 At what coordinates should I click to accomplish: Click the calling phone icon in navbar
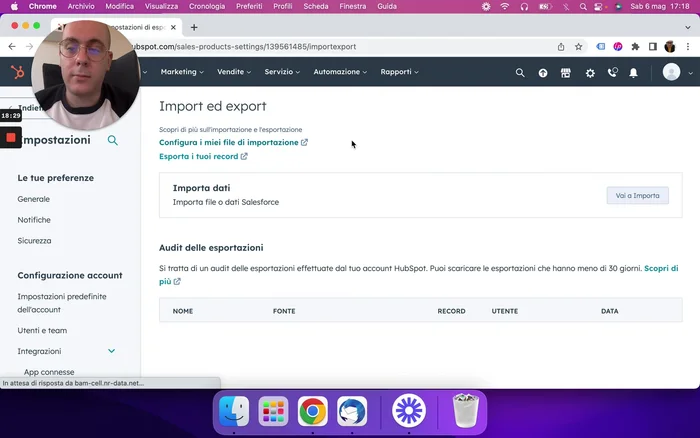612,72
